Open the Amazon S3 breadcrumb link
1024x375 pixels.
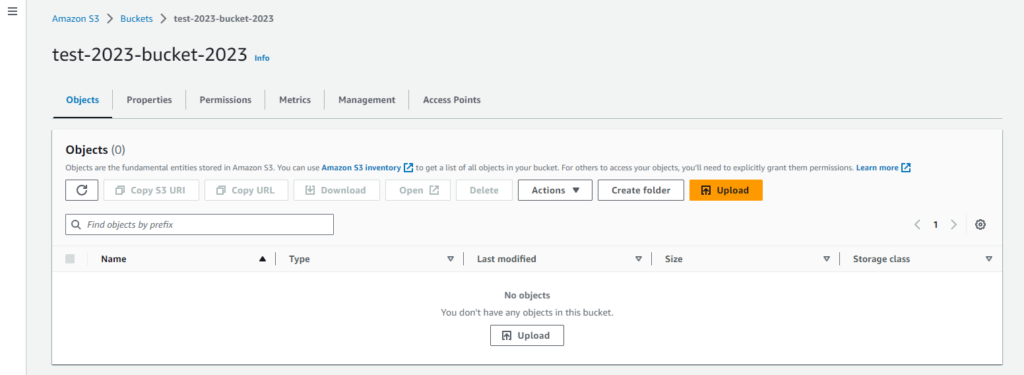76,19
